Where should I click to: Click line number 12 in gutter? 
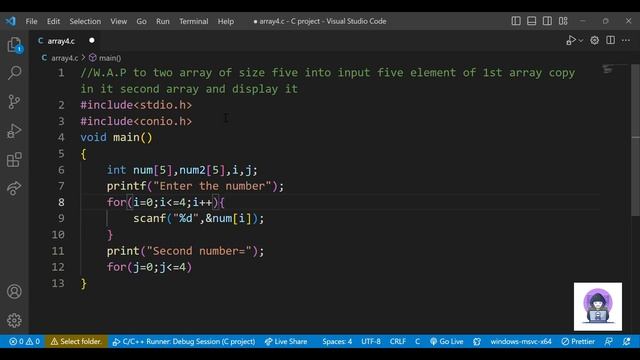(x=58, y=267)
